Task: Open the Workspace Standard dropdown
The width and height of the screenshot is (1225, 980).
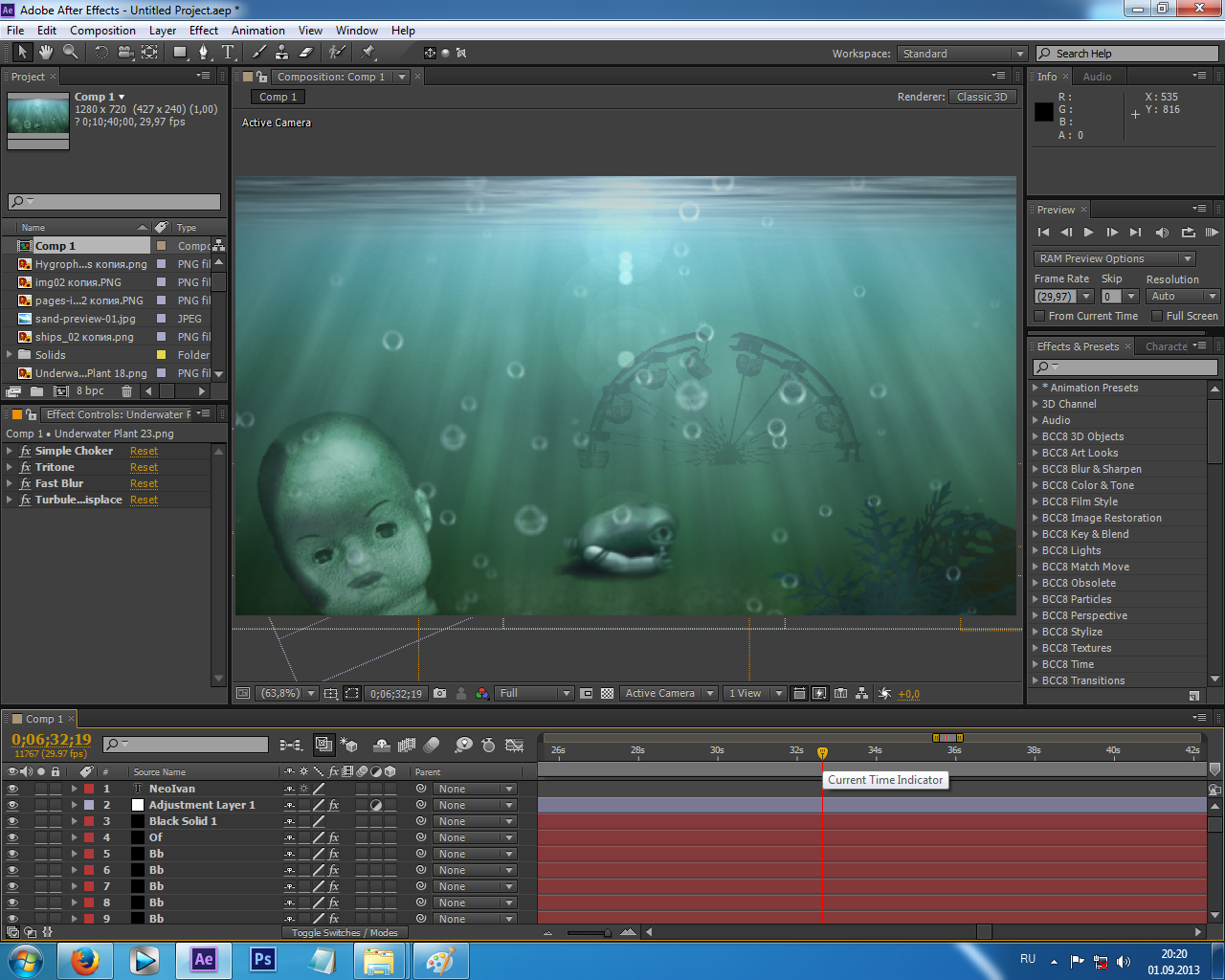Action: pos(963,54)
